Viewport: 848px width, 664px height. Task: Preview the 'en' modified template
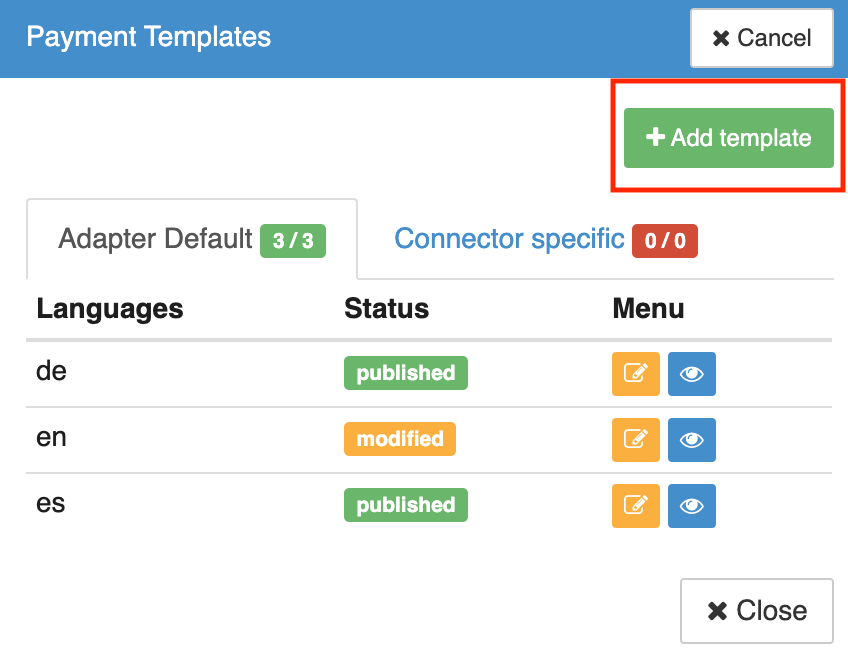691,440
